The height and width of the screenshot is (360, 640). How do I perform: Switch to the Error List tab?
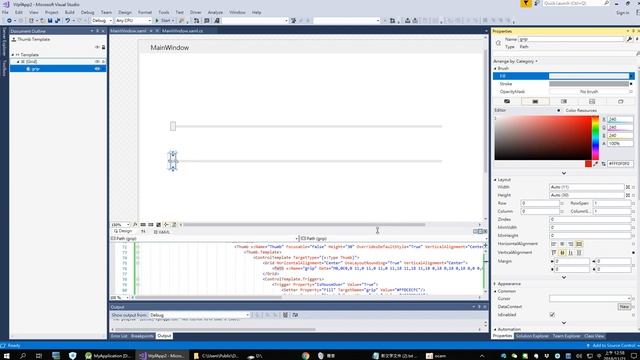[119, 336]
